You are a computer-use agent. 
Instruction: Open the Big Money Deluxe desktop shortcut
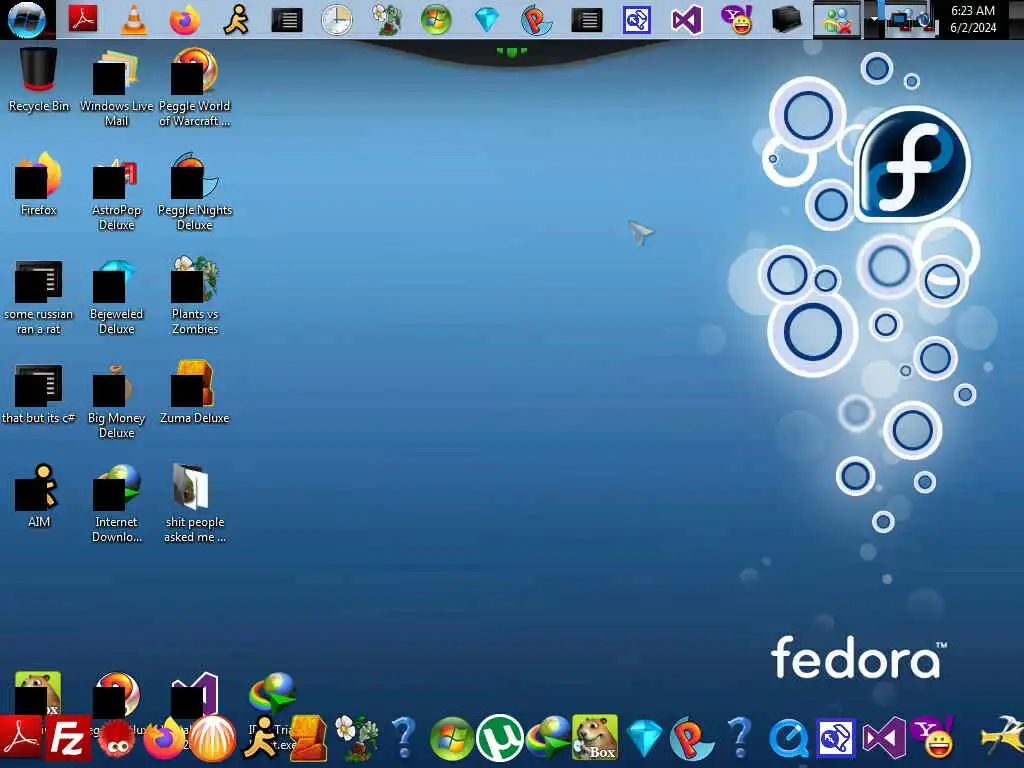[x=116, y=401]
